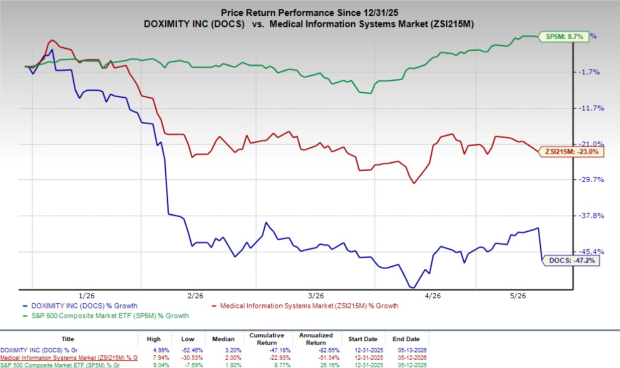Image resolution: width=620 pixels, height=368 pixels.
Task: Click DOCS row End Date 05-13-2026
Action: pyautogui.click(x=412, y=350)
